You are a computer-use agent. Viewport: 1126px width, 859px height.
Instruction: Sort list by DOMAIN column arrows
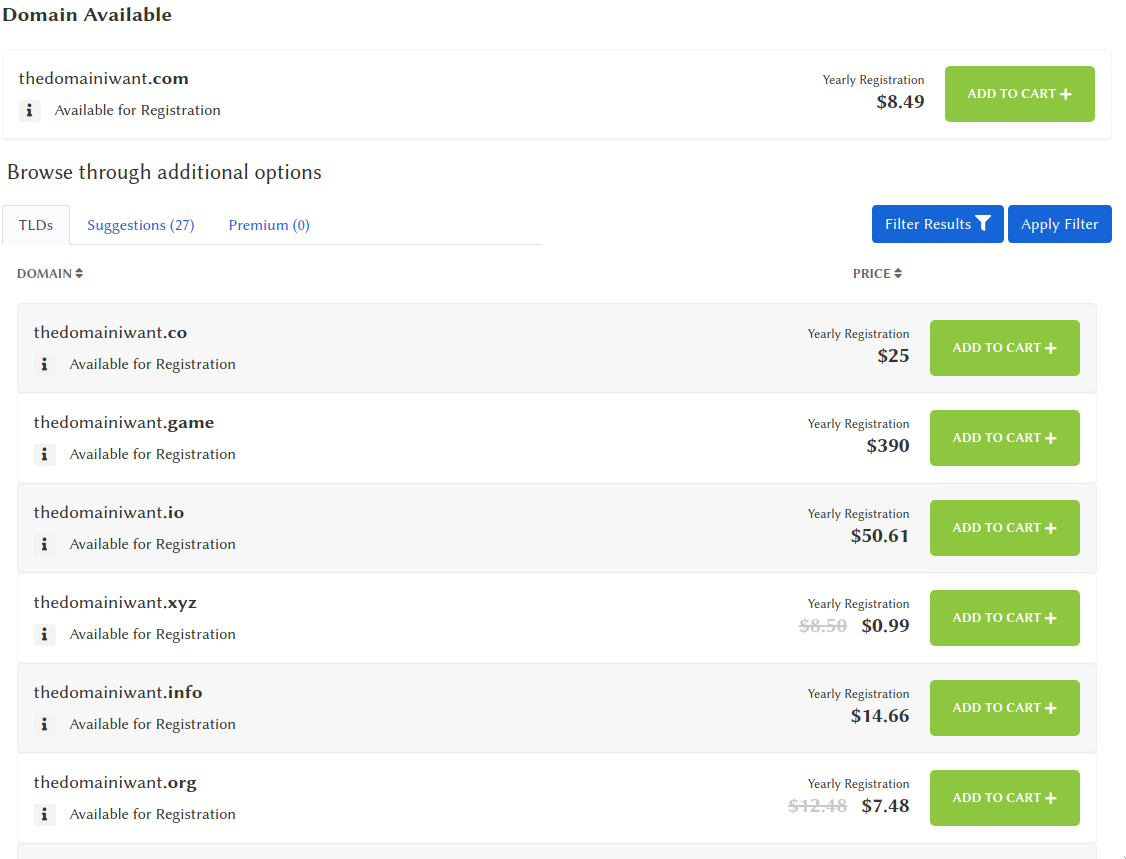(79, 274)
